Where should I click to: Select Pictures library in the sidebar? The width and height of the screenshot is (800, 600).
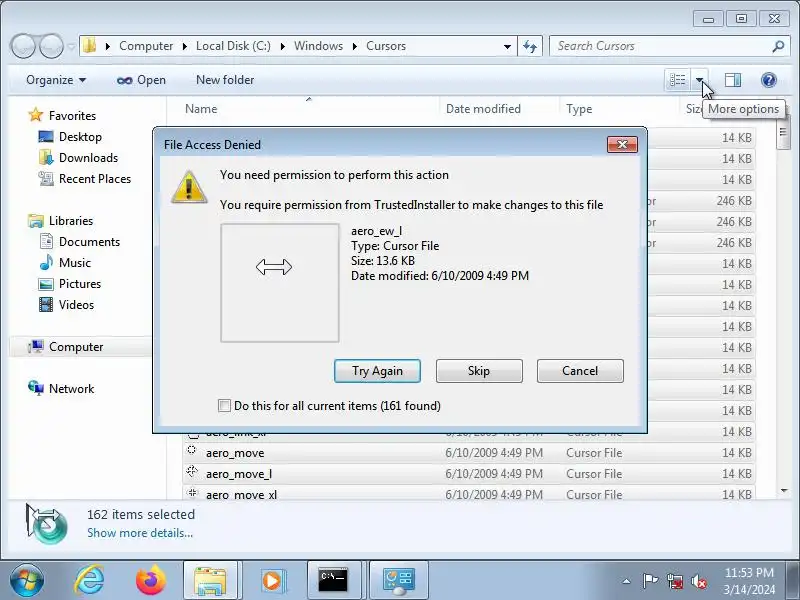coord(80,284)
